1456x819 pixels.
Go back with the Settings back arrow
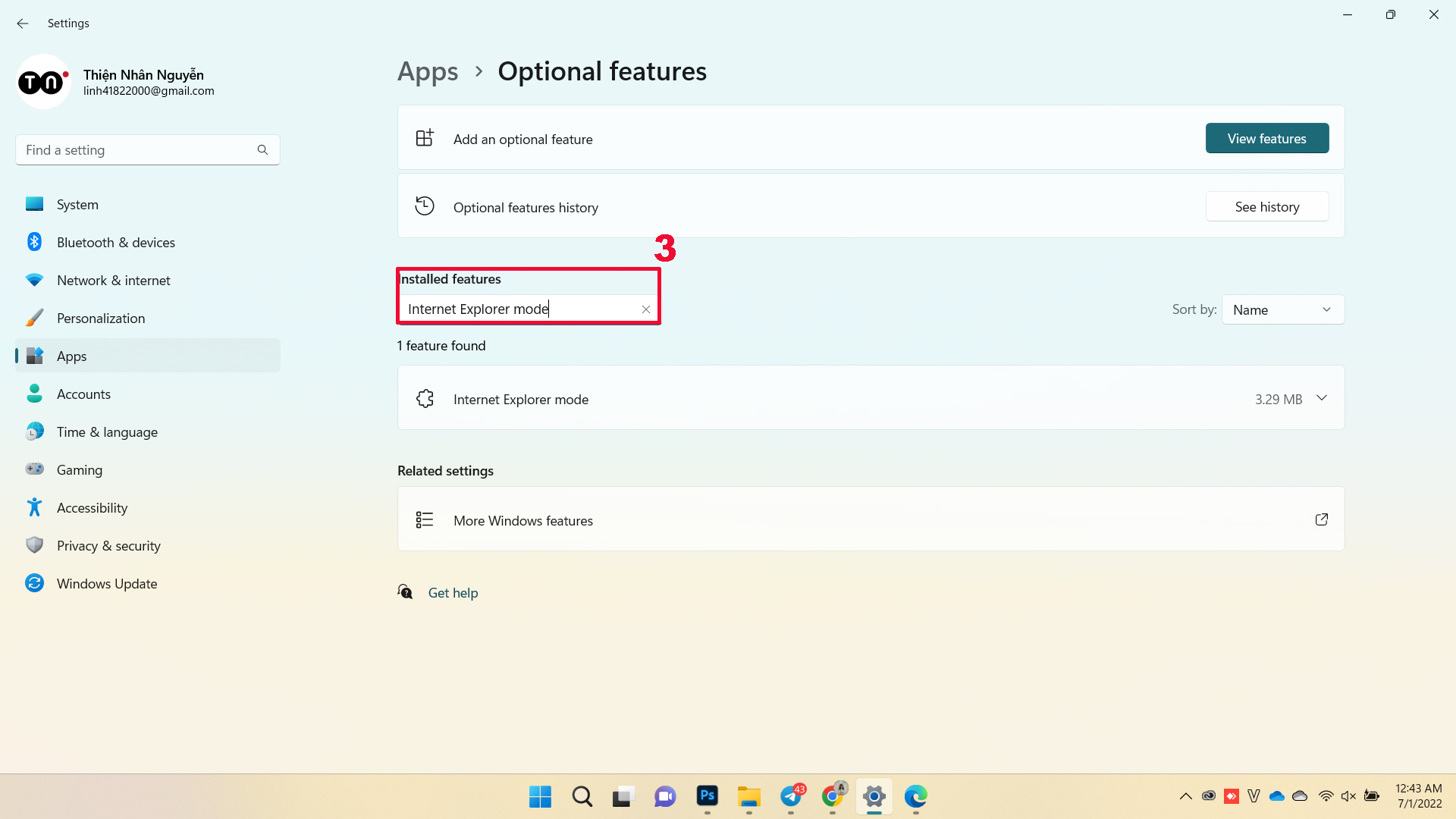(x=23, y=24)
